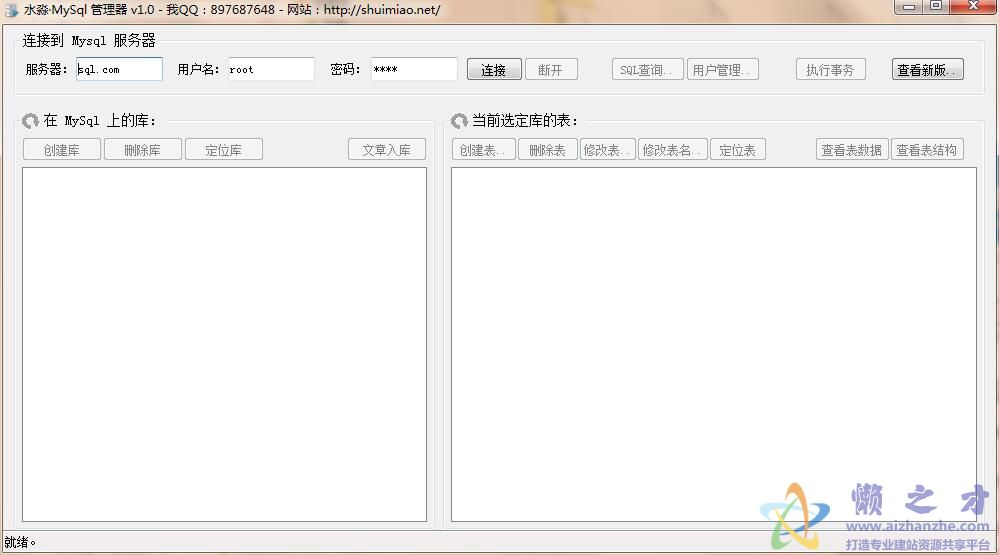Click inside the database list box

click(224, 344)
